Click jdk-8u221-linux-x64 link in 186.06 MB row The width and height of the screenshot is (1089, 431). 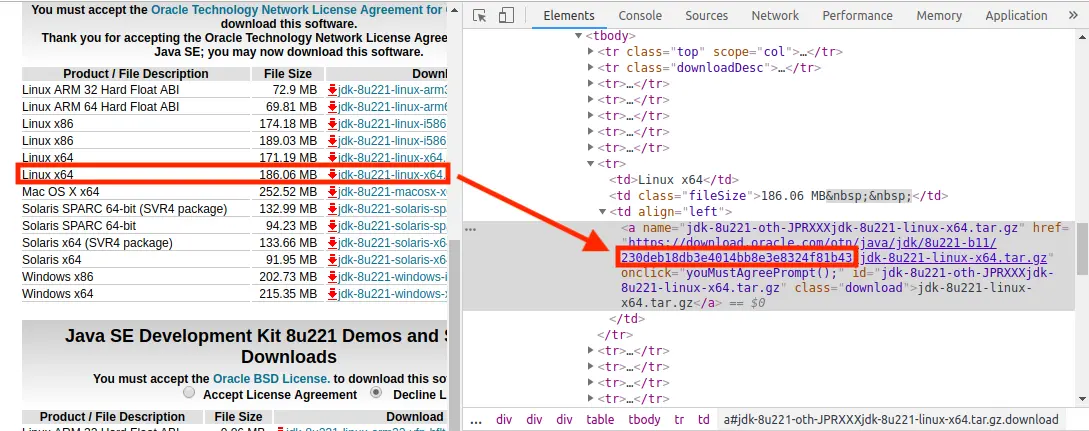pos(392,174)
